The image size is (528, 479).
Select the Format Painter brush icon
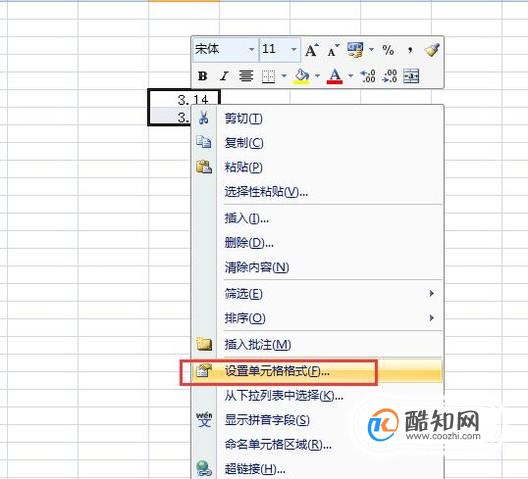[432, 50]
